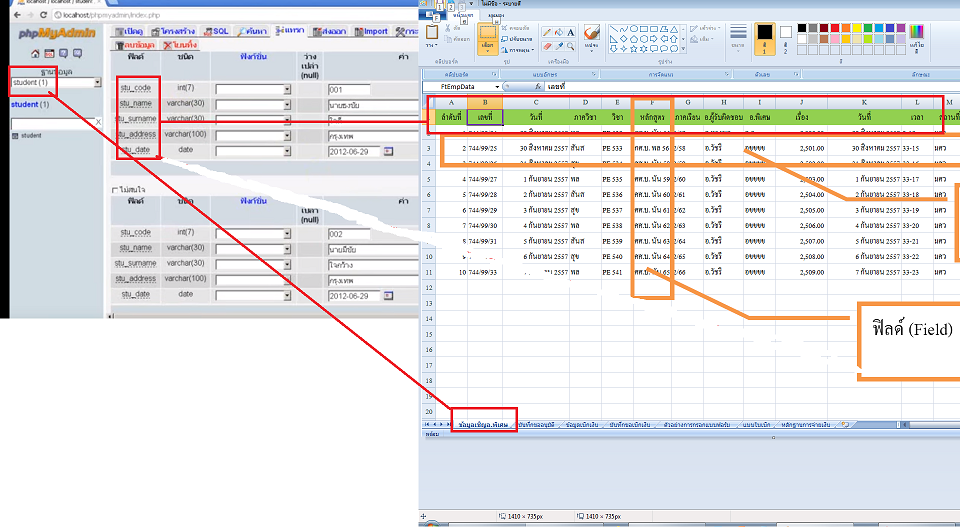Image resolution: width=960 pixels, height=529 pixels.
Task: Open Paint application menu button
Action: coord(432,16)
